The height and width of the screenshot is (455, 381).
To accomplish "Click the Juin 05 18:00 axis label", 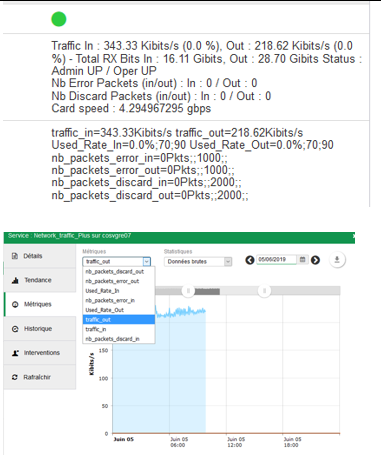I will click(292, 442).
